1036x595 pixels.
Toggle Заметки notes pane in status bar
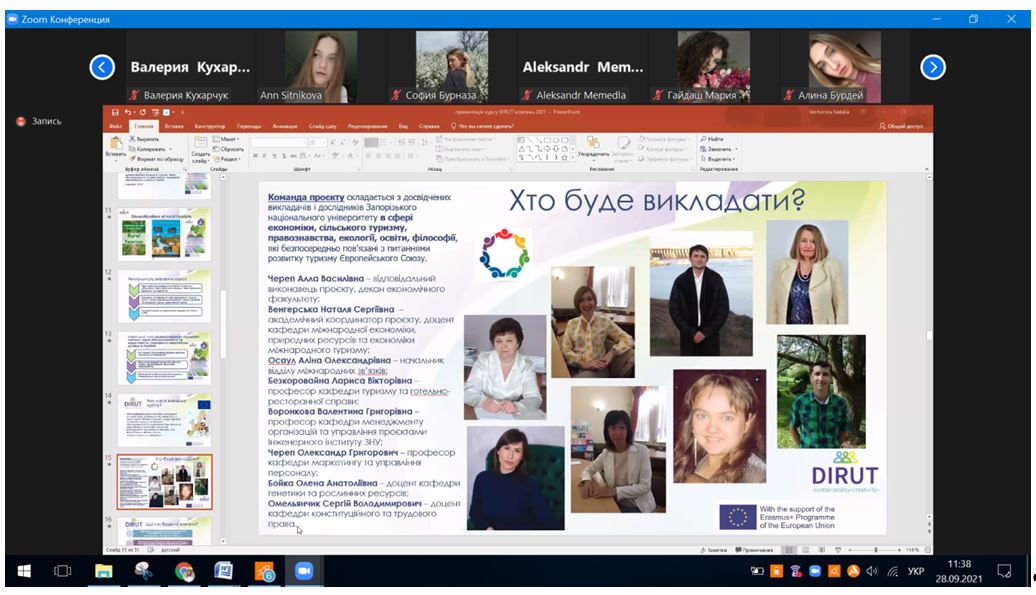[714, 551]
